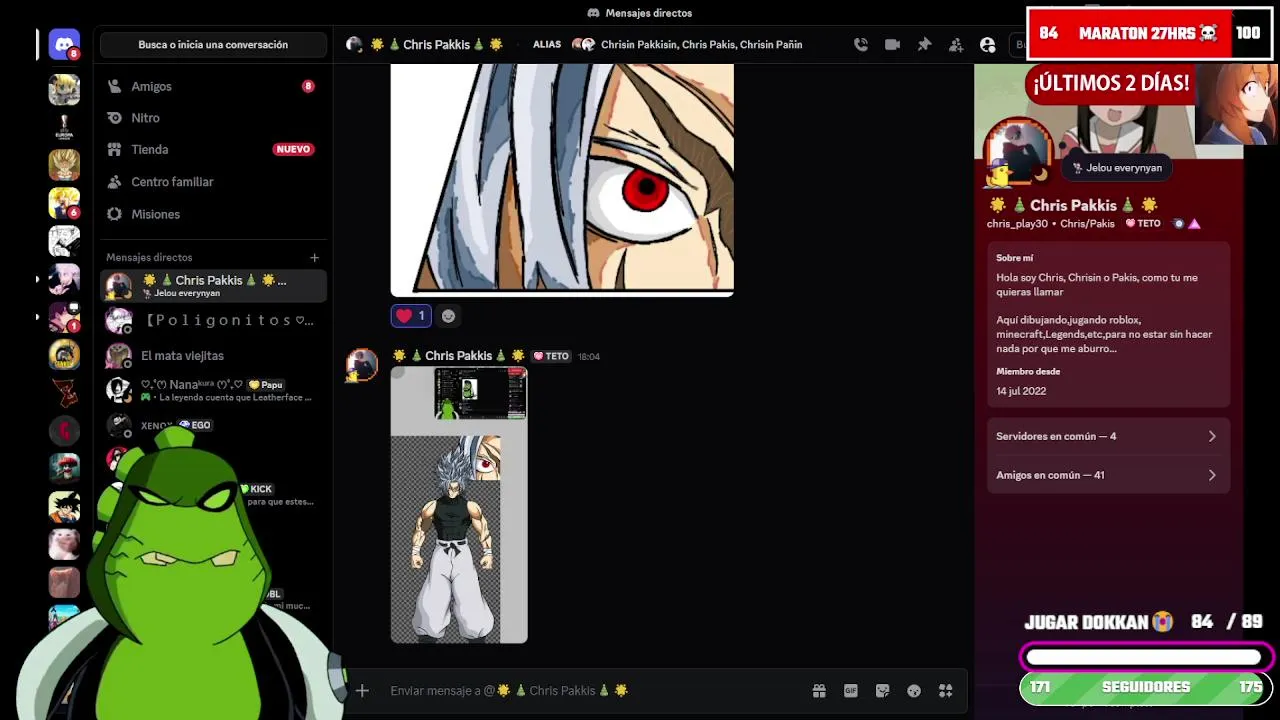Click the TETO tag in profile panel
The image size is (1280, 720).
(x=1143, y=224)
